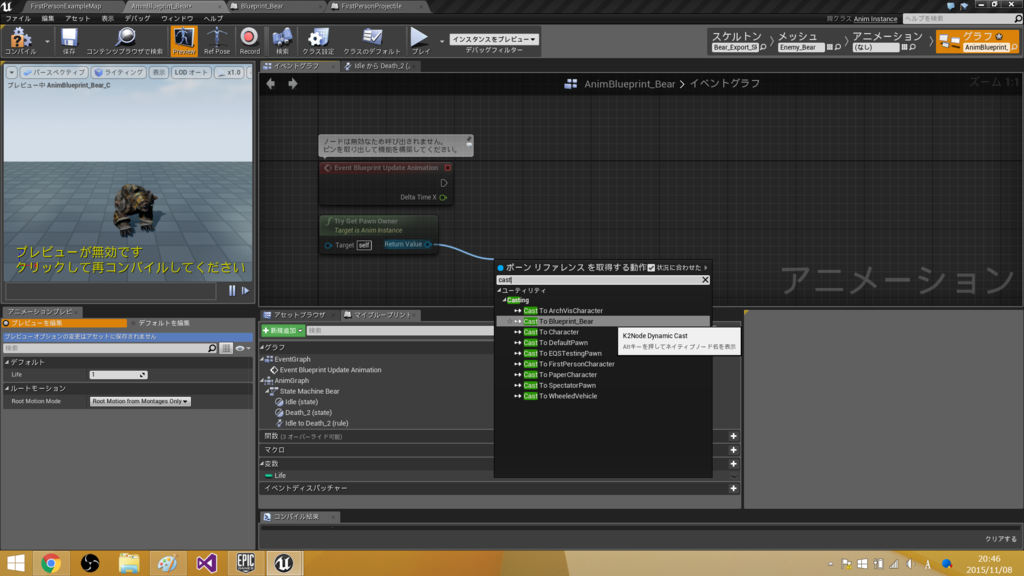Click the Ref Pose icon

pyautogui.click(x=217, y=40)
